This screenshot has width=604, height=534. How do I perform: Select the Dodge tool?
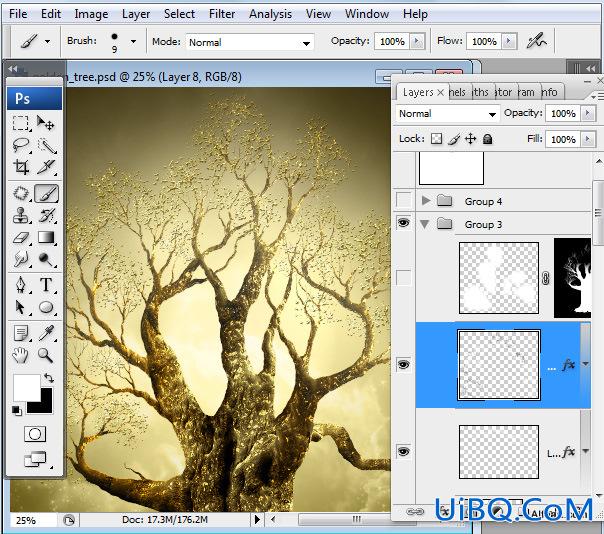click(x=46, y=259)
